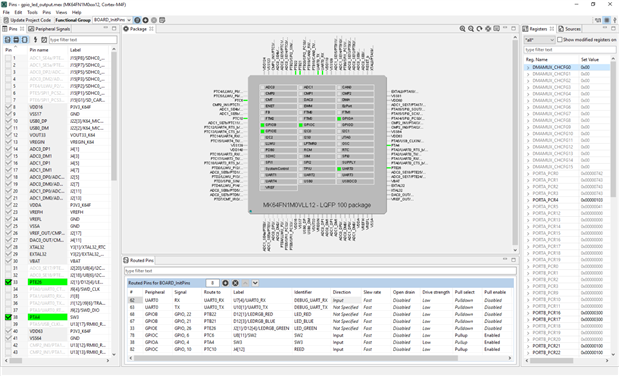Toggle third pin filter icon in Pins view

tap(24, 39)
